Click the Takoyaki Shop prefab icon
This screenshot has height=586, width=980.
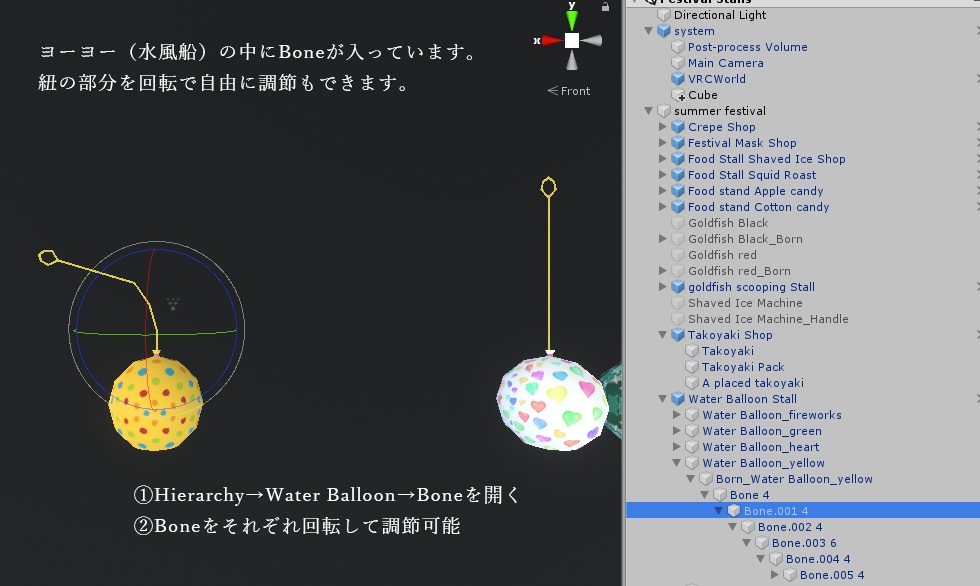pyautogui.click(x=678, y=335)
